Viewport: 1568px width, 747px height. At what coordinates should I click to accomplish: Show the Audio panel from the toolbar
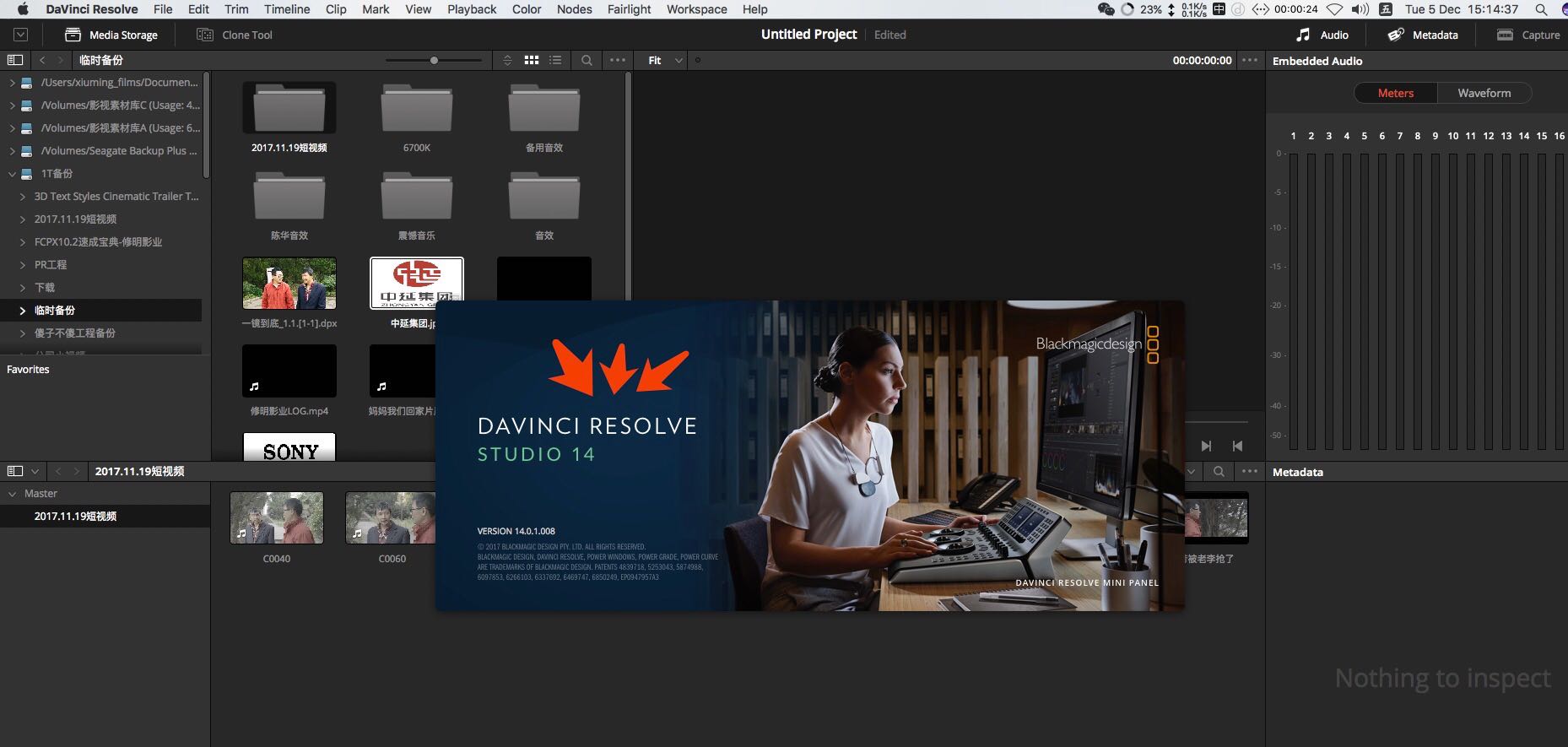click(x=1322, y=35)
